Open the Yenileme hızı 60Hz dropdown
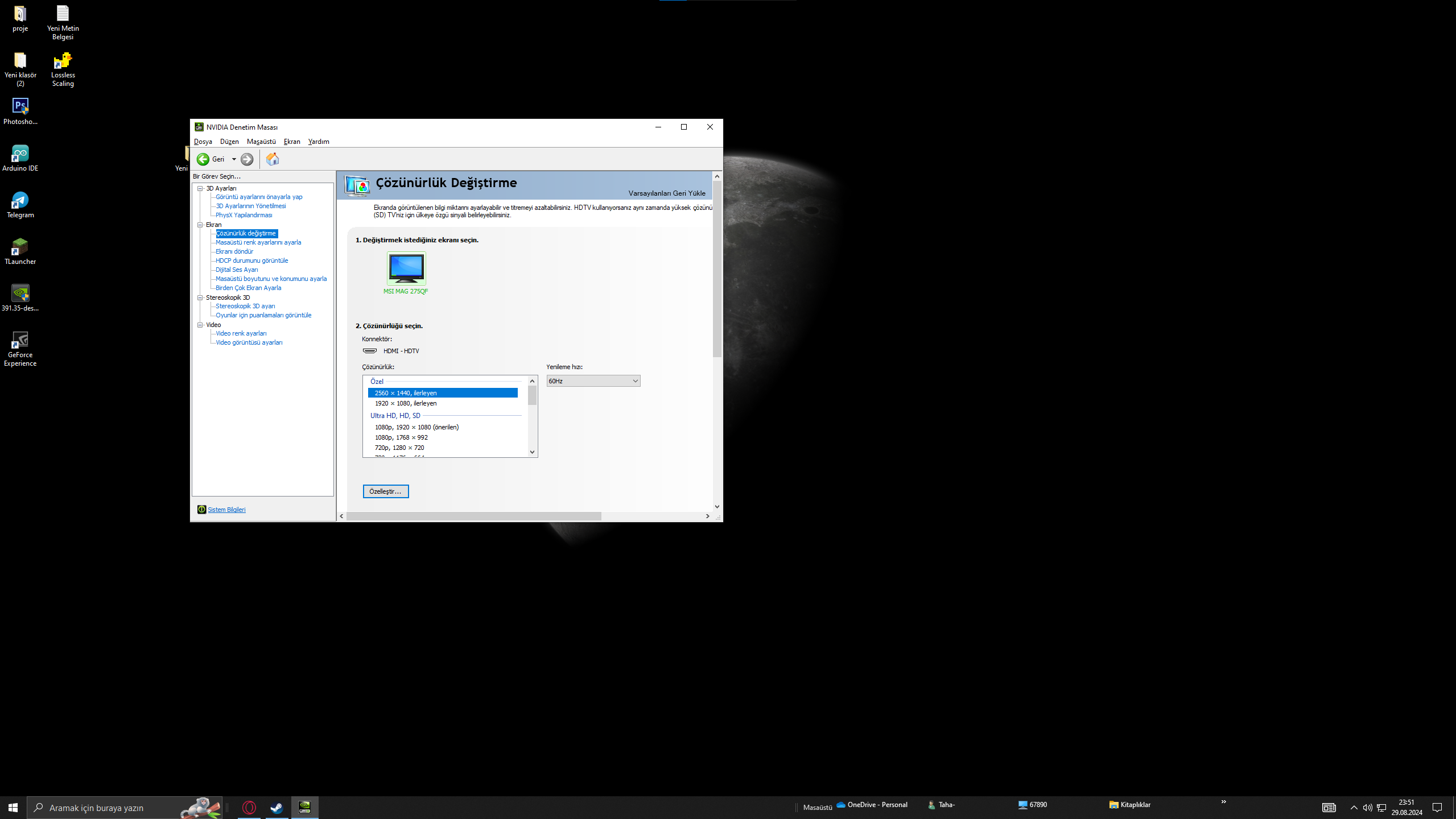This screenshot has height=819, width=1456. pos(593,381)
